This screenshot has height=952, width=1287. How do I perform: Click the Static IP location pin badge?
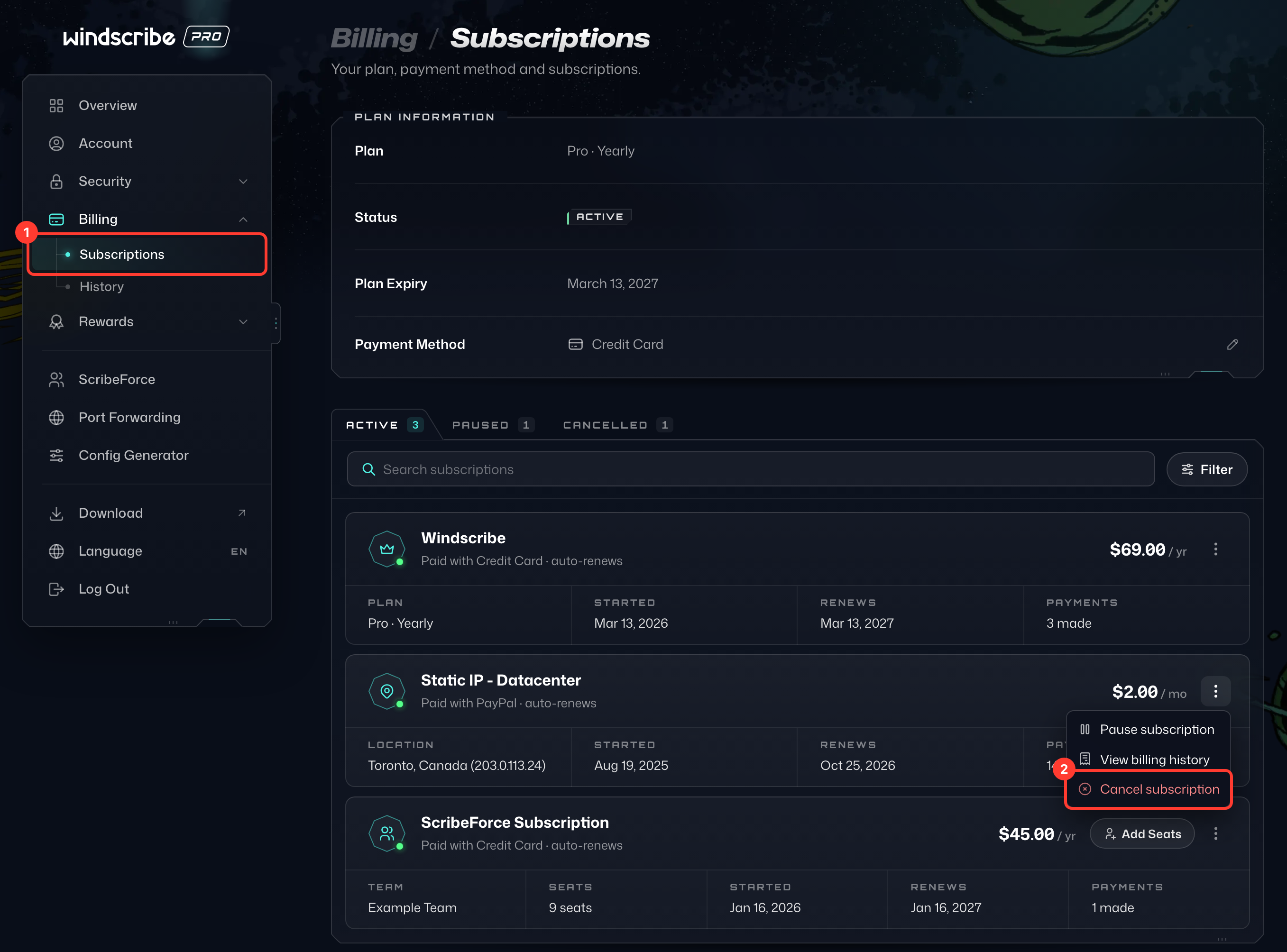[387, 691]
